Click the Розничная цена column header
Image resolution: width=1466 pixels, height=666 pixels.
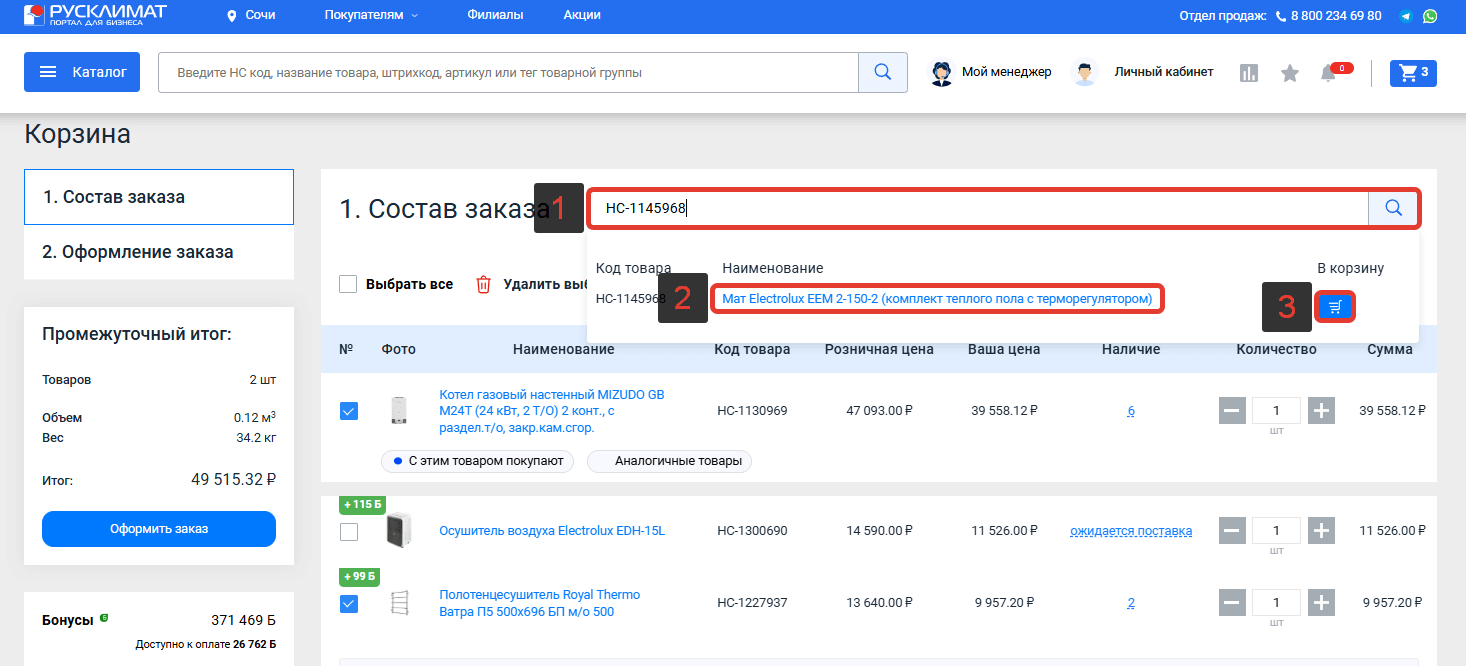tap(879, 349)
